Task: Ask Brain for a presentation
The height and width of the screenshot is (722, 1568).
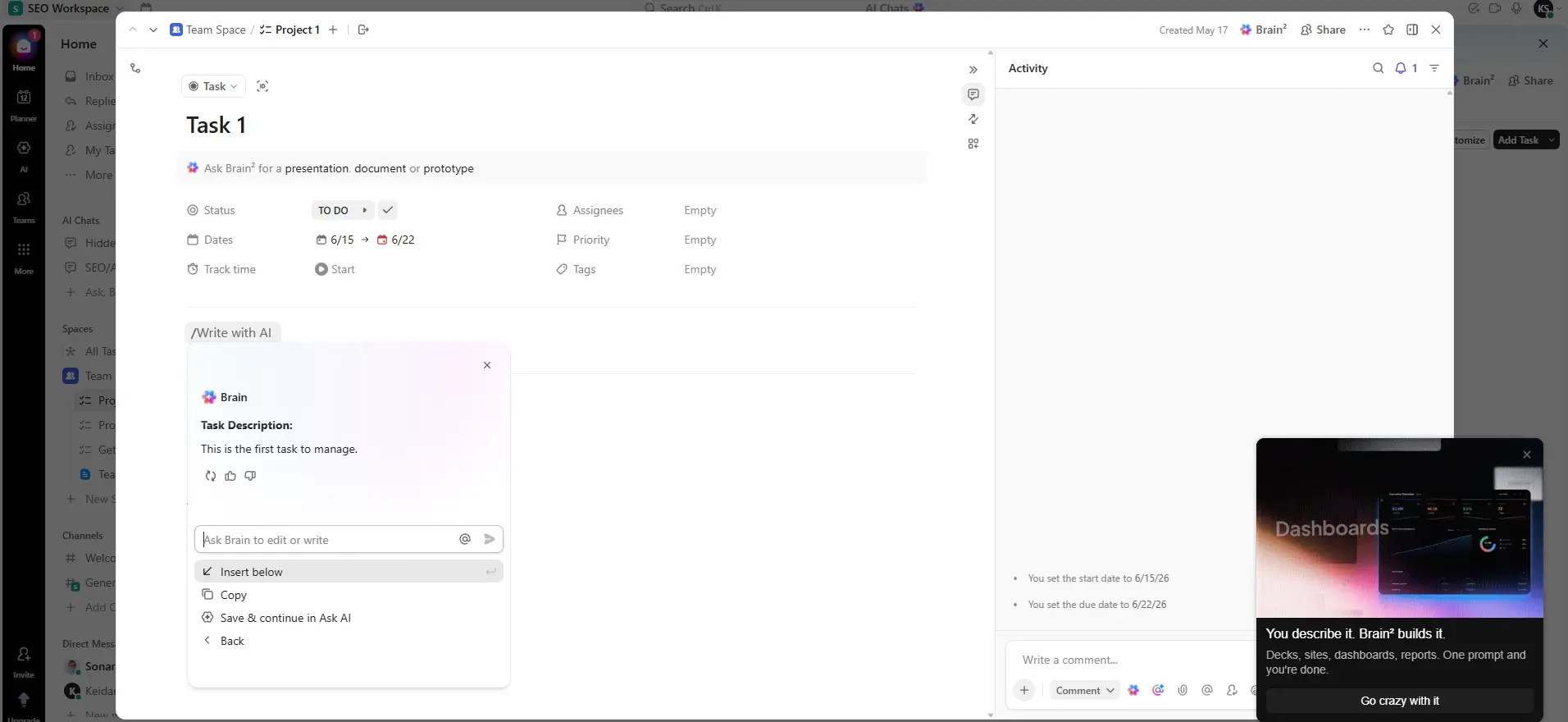Action: pos(317,168)
